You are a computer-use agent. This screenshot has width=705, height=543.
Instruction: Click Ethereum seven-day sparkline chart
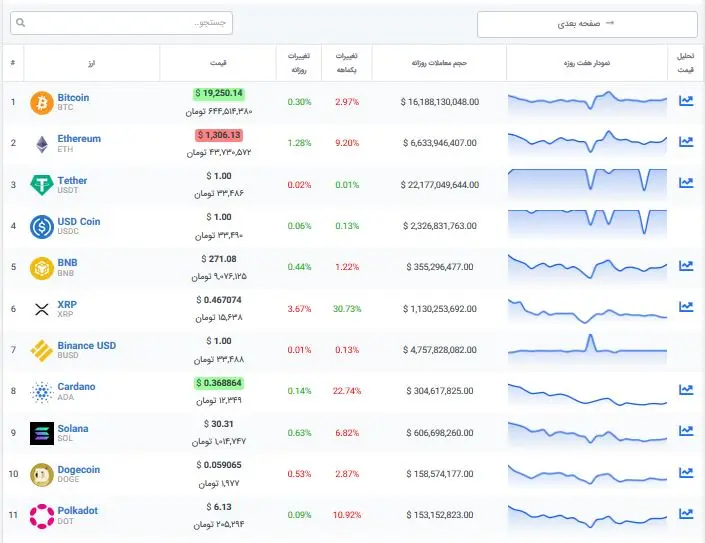[x=587, y=142]
